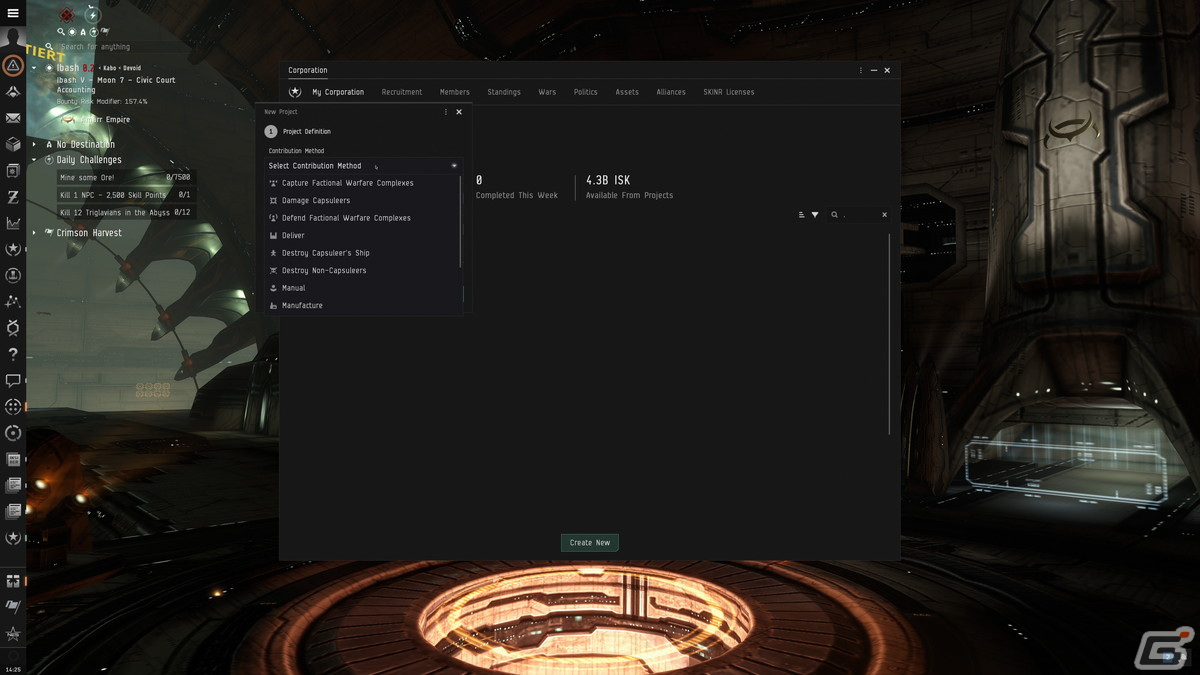This screenshot has width=1200, height=675.
Task: Open the Z-shaped Neocom icon
Action: pos(13,197)
